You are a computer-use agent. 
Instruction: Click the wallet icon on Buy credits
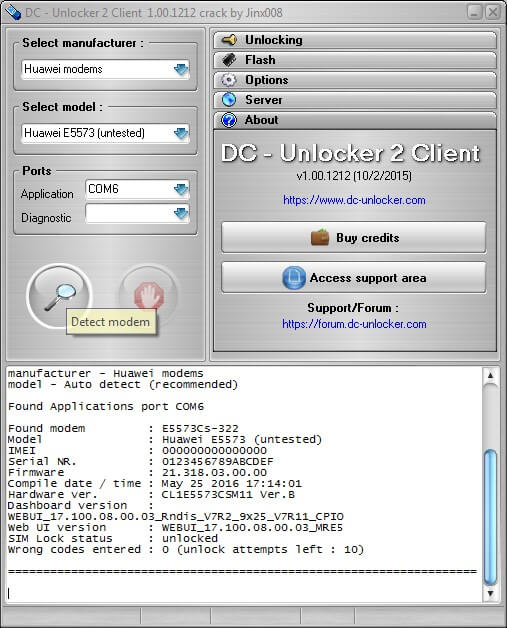click(x=320, y=237)
